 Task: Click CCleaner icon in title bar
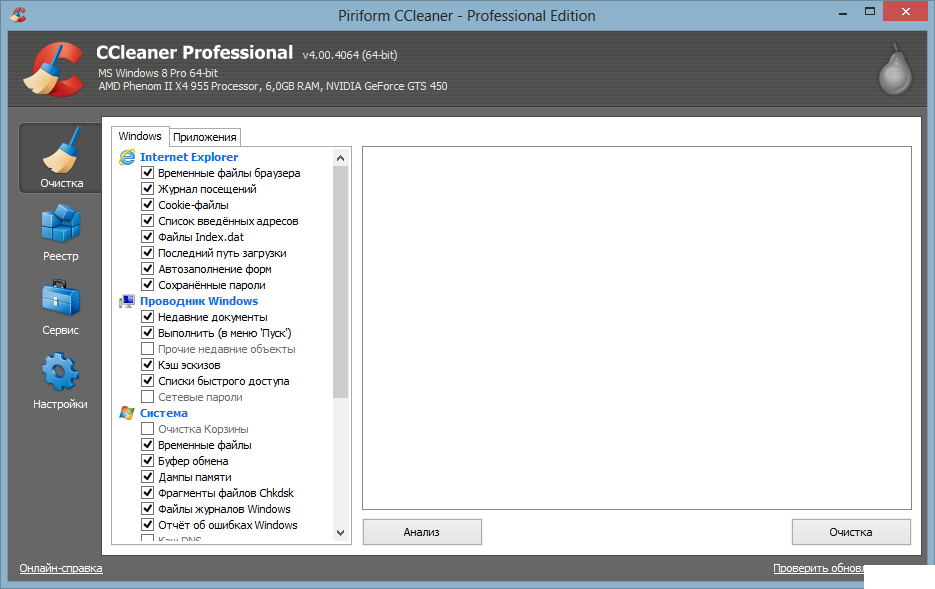[18, 15]
